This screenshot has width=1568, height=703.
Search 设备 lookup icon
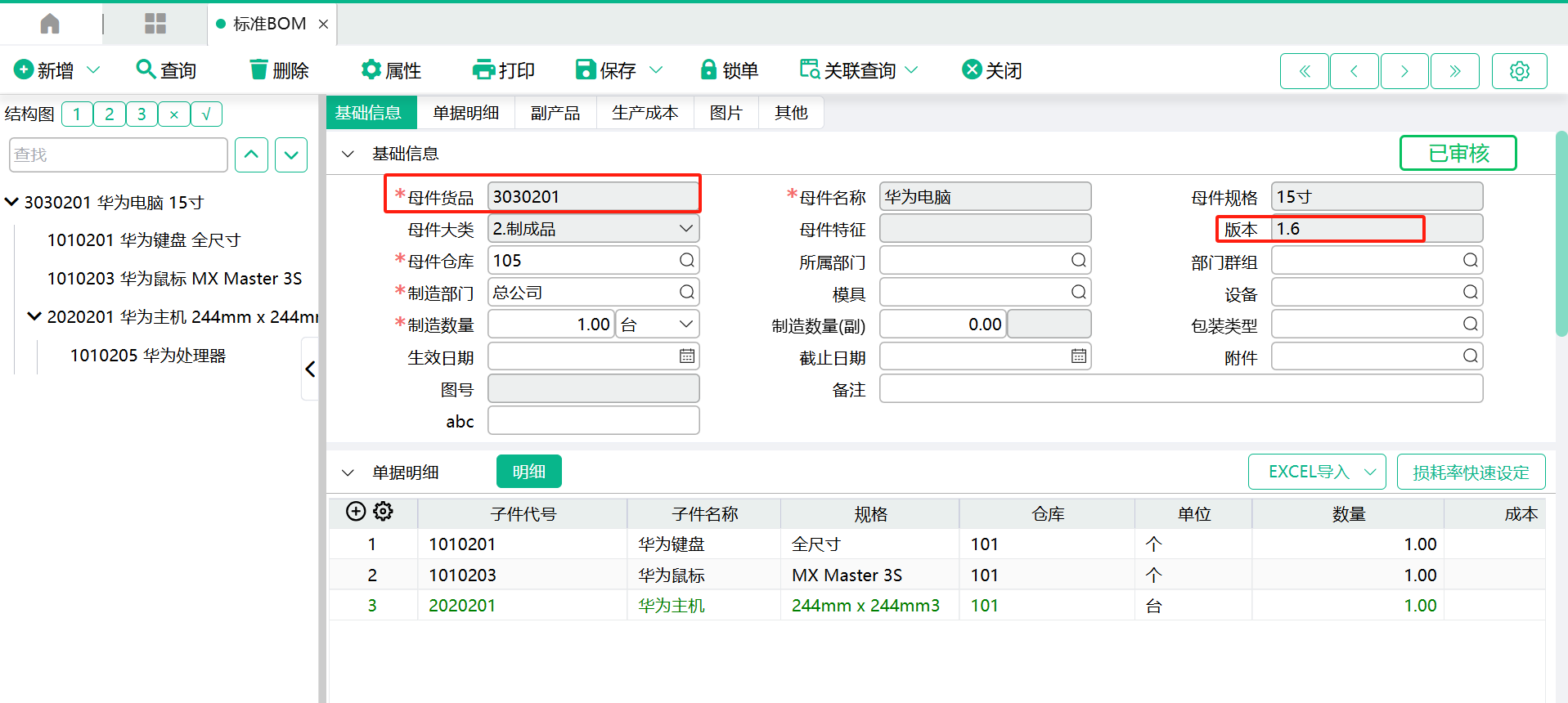point(1471,292)
